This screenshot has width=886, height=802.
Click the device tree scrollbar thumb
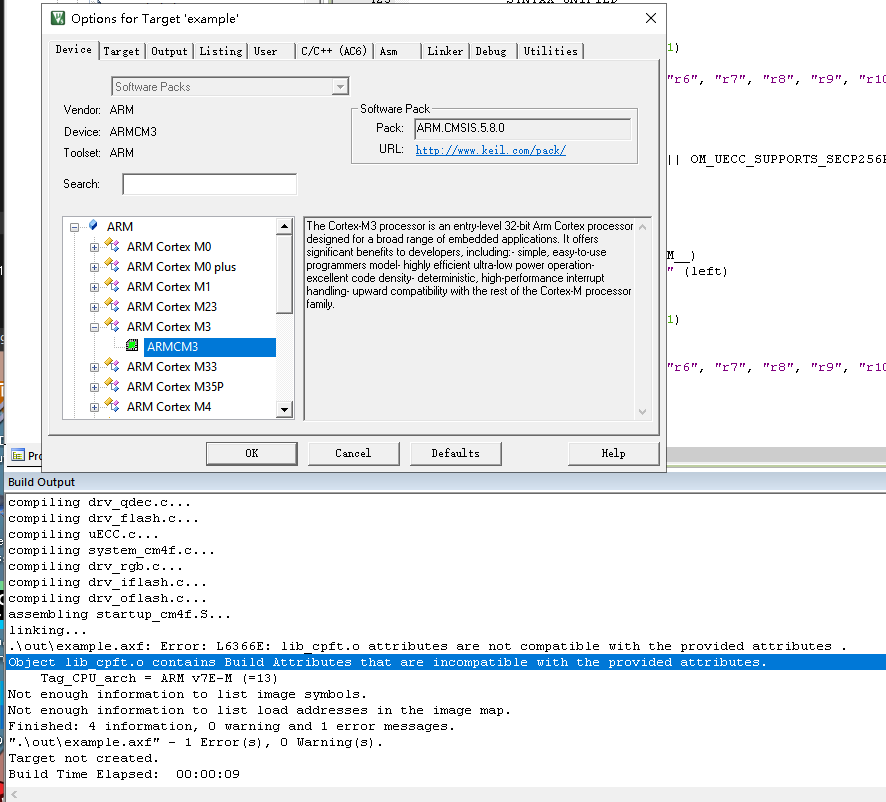tap(285, 274)
